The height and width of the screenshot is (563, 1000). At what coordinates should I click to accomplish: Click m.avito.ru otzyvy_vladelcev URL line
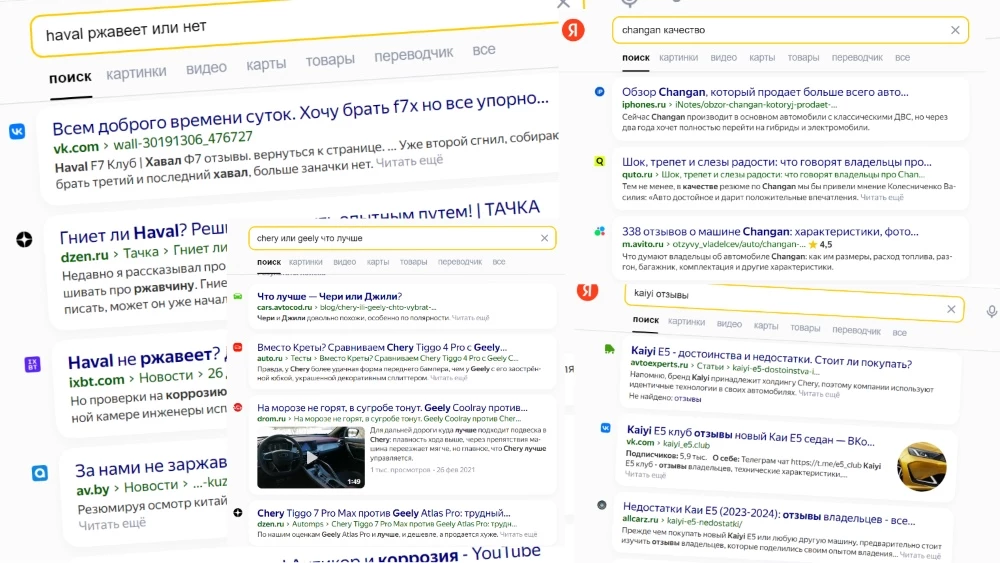click(x=713, y=244)
